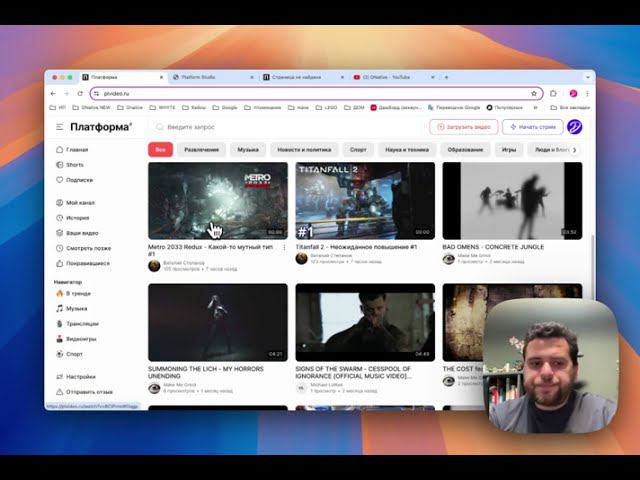Open site info icon in address bar
The width and height of the screenshot is (640, 480).
[x=97, y=93]
